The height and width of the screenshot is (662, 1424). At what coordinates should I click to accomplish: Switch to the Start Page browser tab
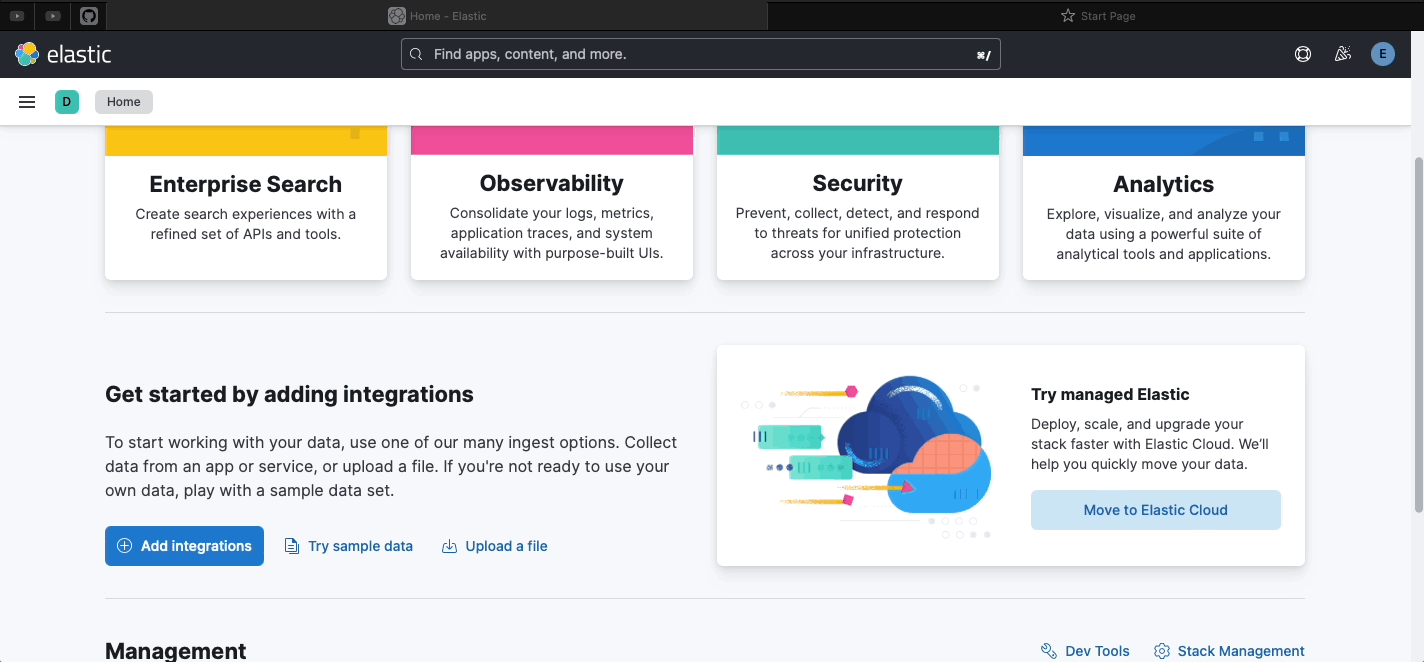pyautogui.click(x=1097, y=16)
